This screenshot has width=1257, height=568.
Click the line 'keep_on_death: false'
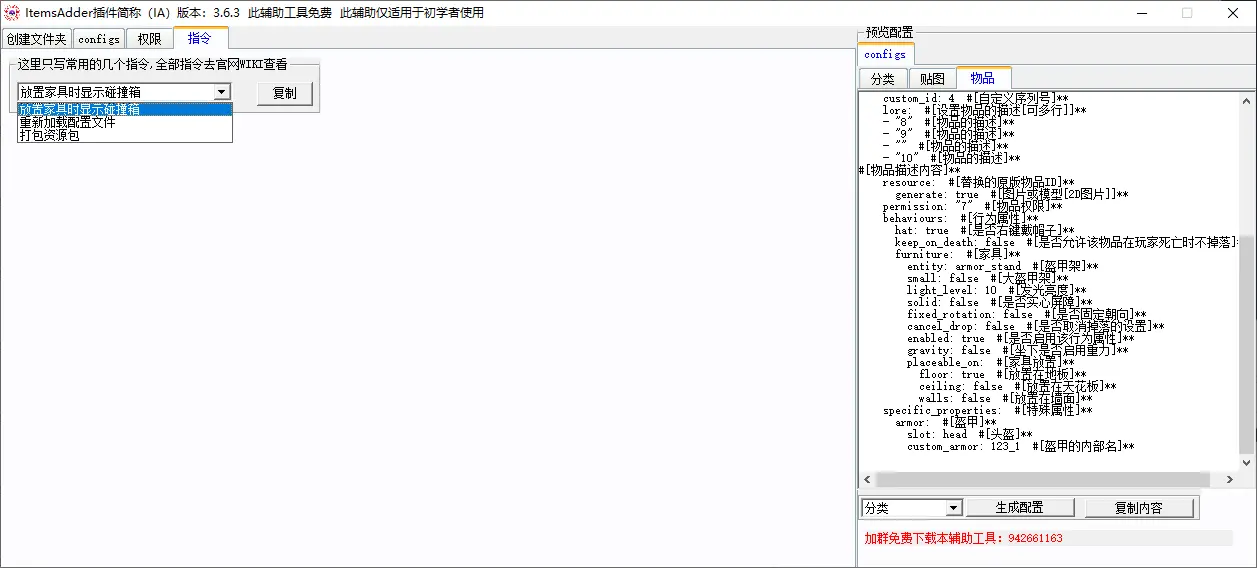(1065, 242)
